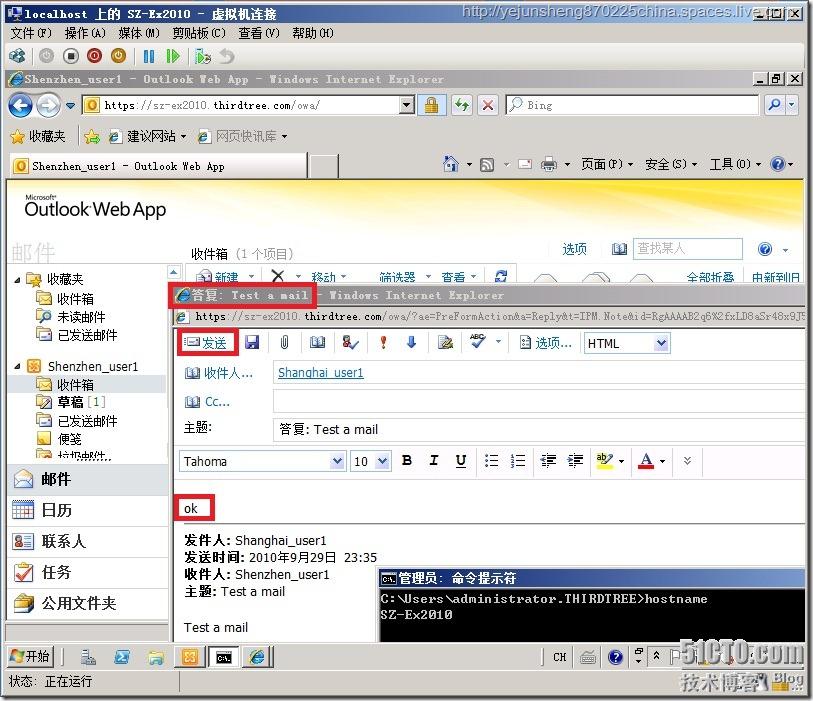Set low importance with blue down arrow
Viewport: 813px width, 701px height.
[x=412, y=342]
